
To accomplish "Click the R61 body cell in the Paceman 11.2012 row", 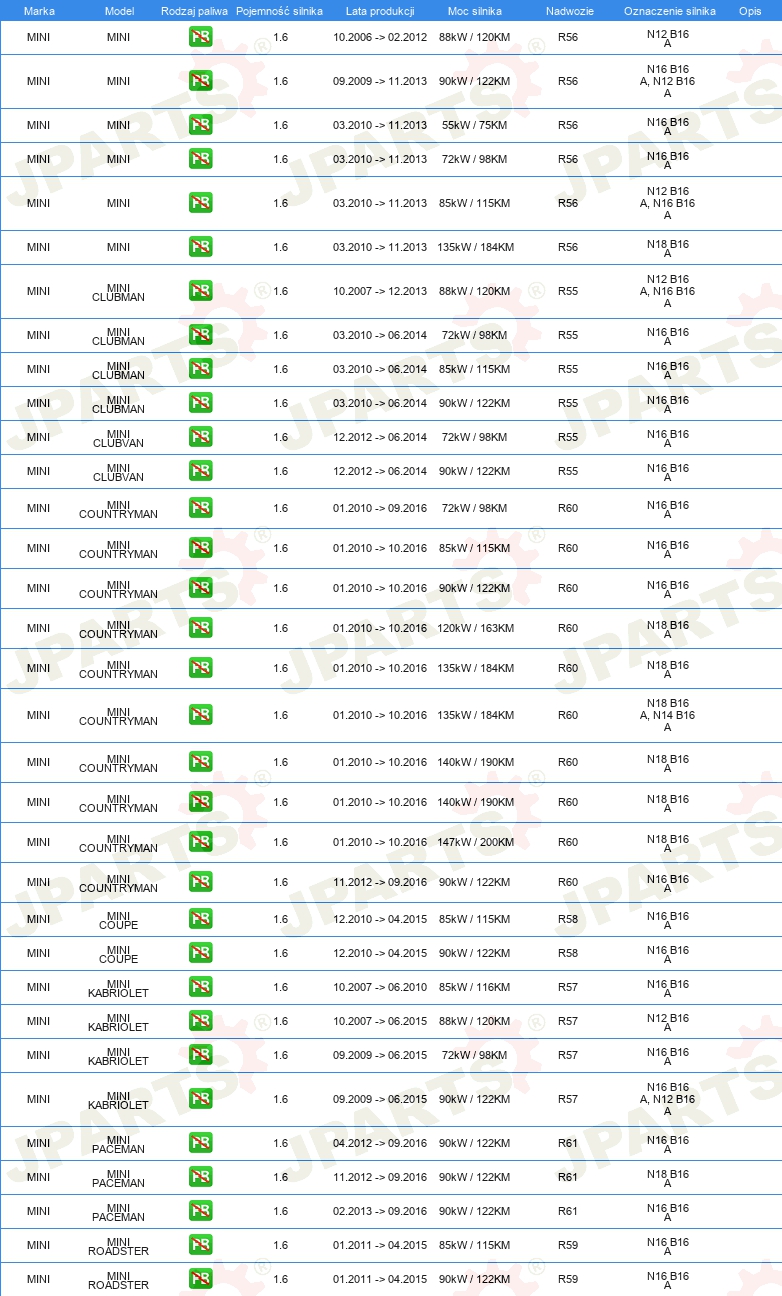I will pyautogui.click(x=568, y=1177).
